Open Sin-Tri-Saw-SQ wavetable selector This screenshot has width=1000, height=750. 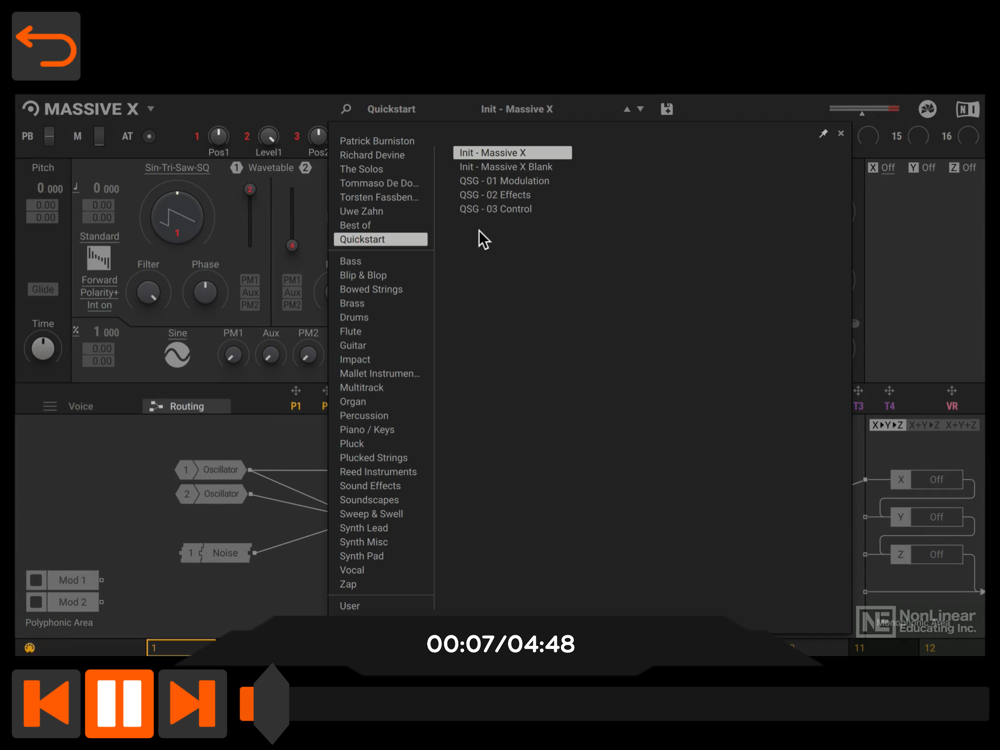tap(177, 168)
